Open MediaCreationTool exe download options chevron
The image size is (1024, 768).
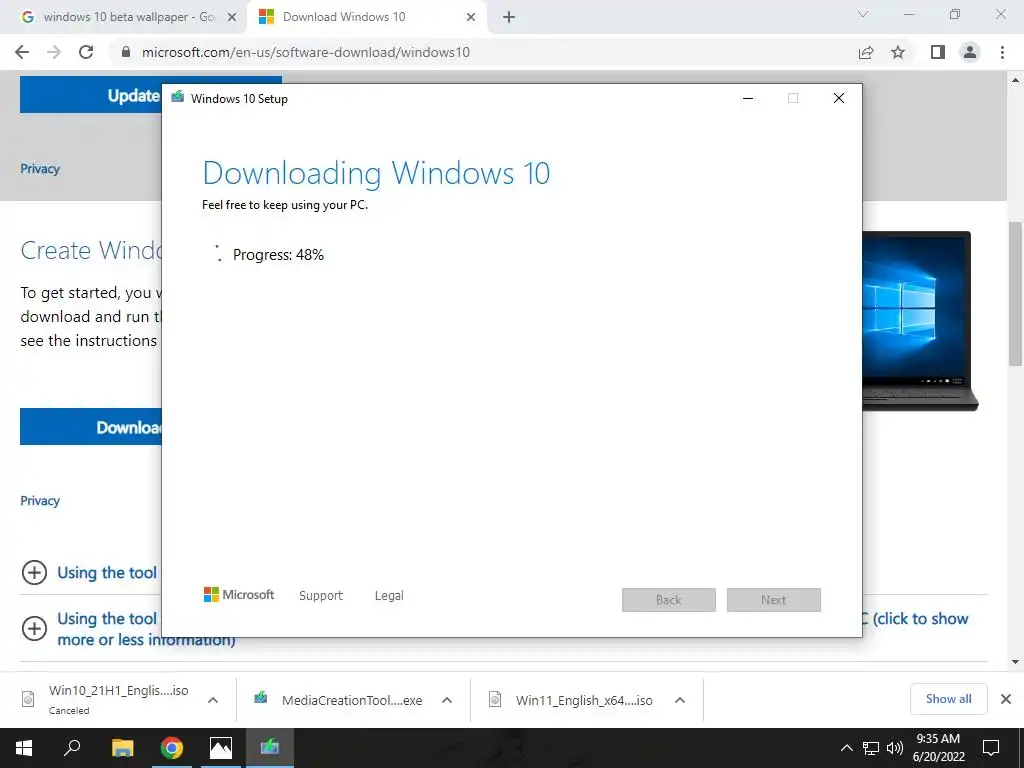pos(447,700)
